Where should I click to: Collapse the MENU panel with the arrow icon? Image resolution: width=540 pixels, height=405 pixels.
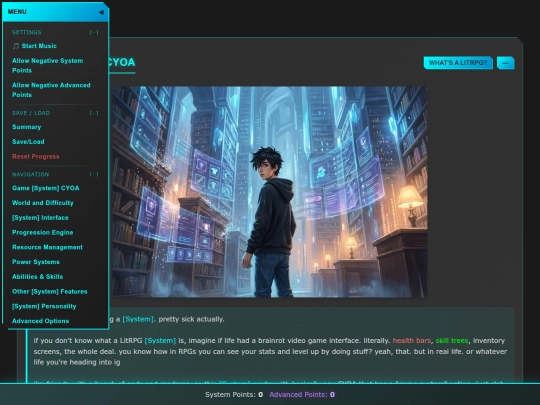[x=101, y=12]
